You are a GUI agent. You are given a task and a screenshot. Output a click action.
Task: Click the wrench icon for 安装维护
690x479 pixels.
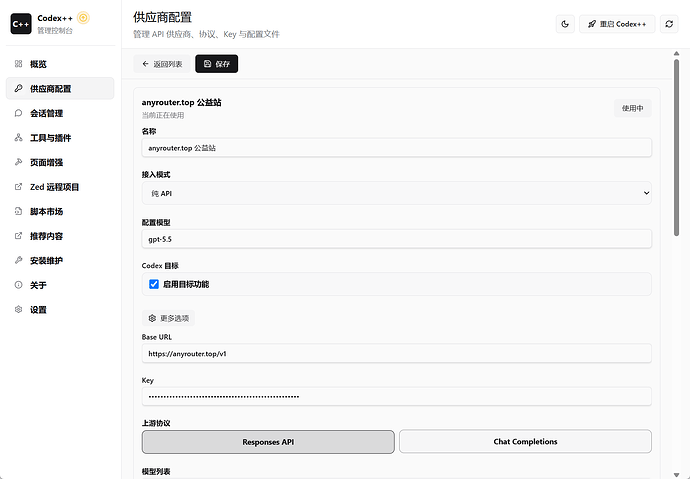coord(18,260)
